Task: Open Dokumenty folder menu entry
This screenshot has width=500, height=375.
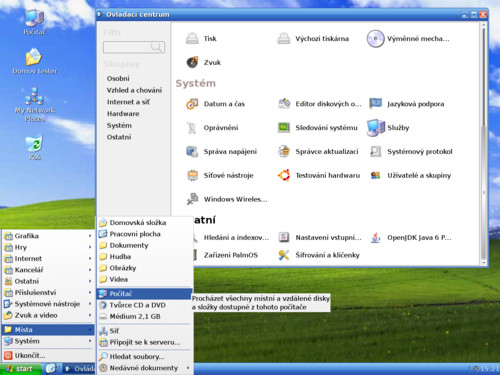Action: click(x=145, y=245)
